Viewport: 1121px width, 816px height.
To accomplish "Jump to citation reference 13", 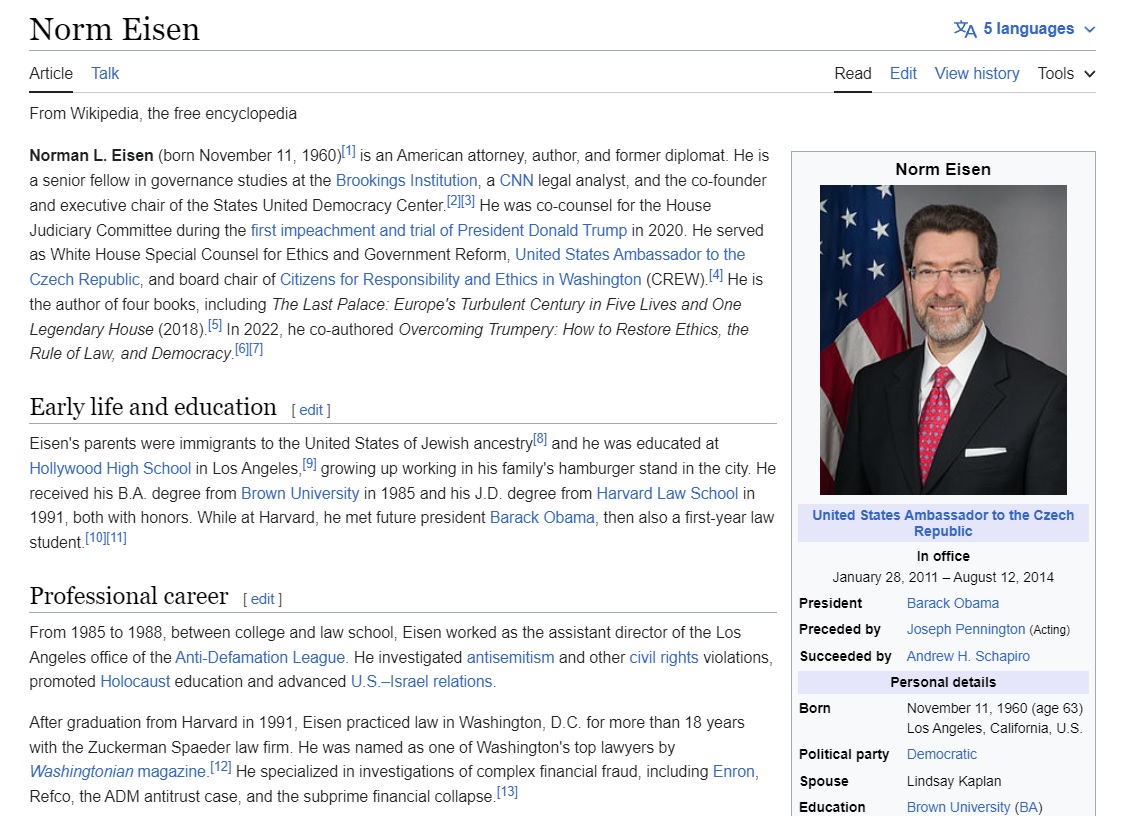I will (x=507, y=792).
